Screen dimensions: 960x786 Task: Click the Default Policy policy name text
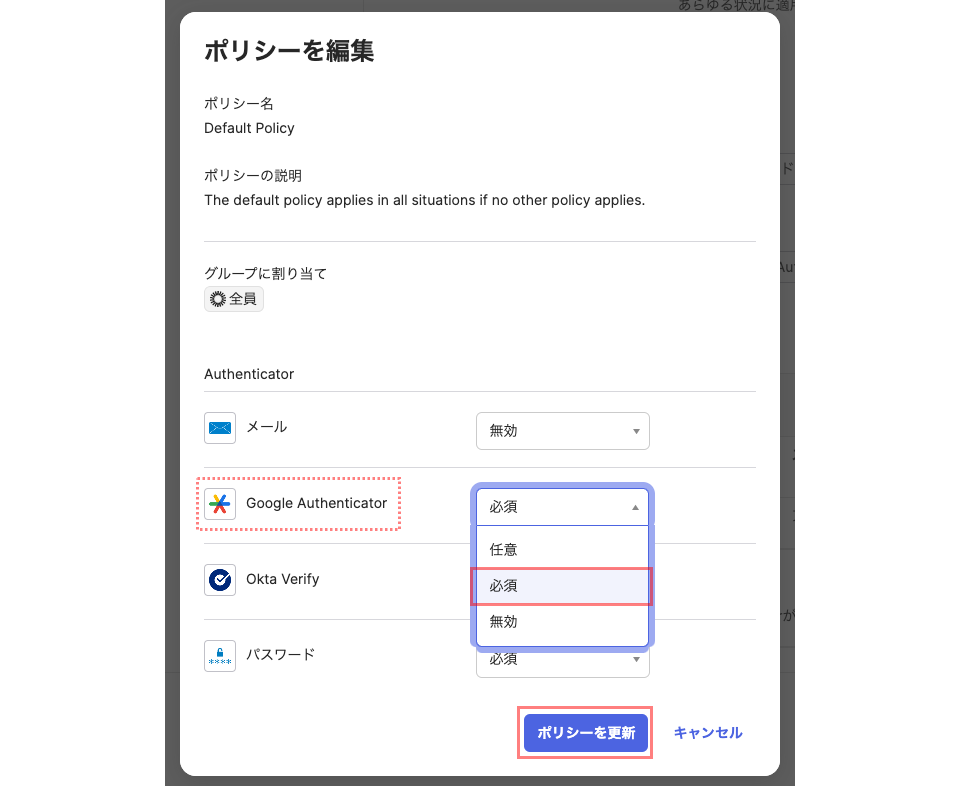pos(249,128)
